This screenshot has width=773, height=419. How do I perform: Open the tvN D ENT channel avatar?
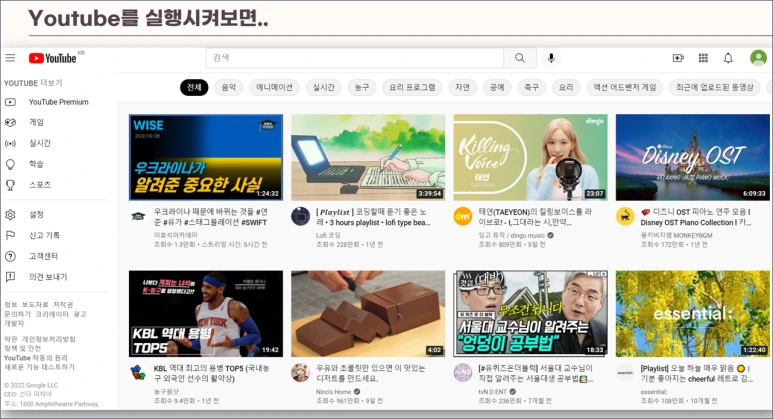point(462,373)
